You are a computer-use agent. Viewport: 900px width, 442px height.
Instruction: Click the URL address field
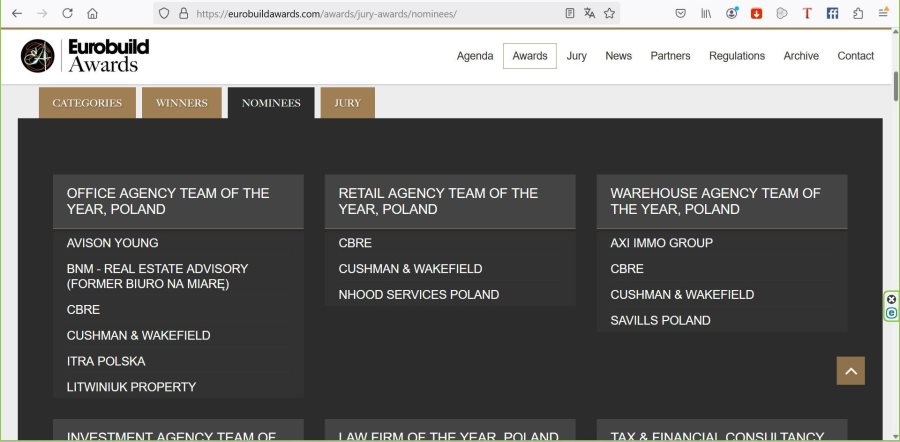click(370, 14)
